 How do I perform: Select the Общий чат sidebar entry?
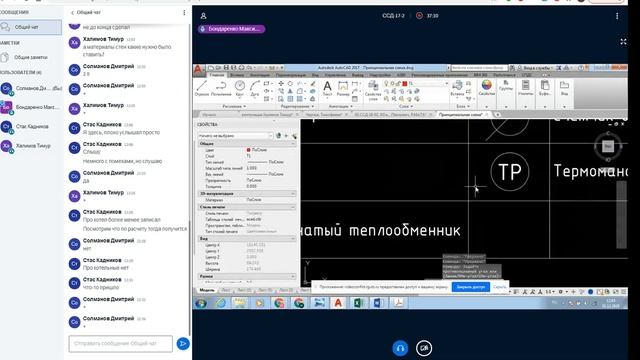31,27
